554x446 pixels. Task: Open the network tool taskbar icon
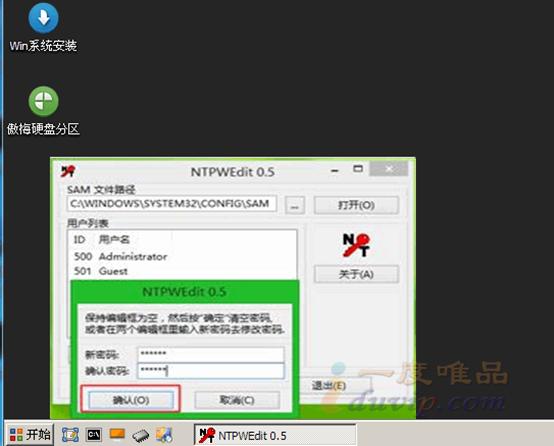164,434
